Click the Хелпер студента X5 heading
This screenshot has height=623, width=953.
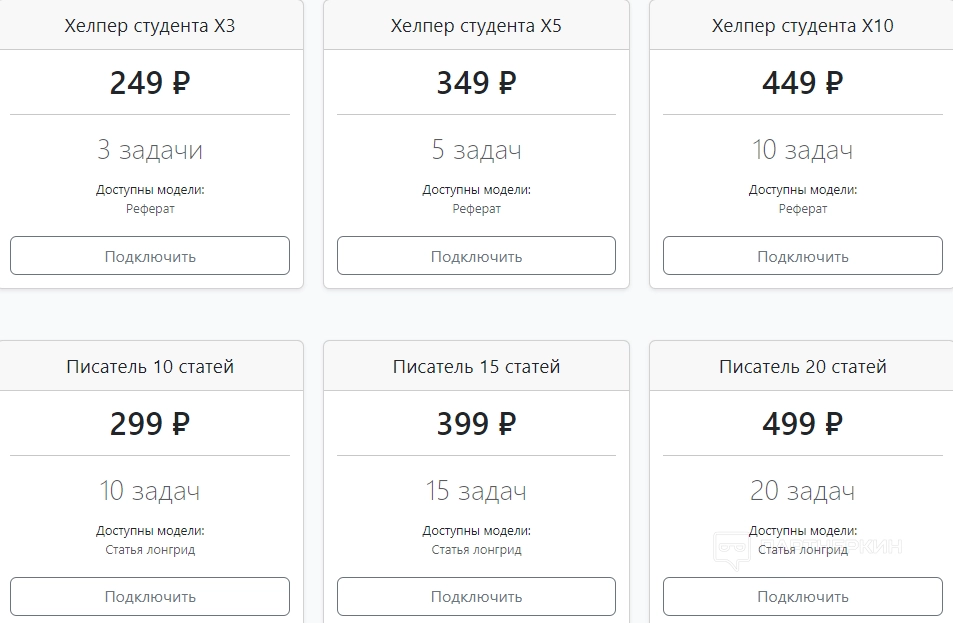tap(476, 26)
